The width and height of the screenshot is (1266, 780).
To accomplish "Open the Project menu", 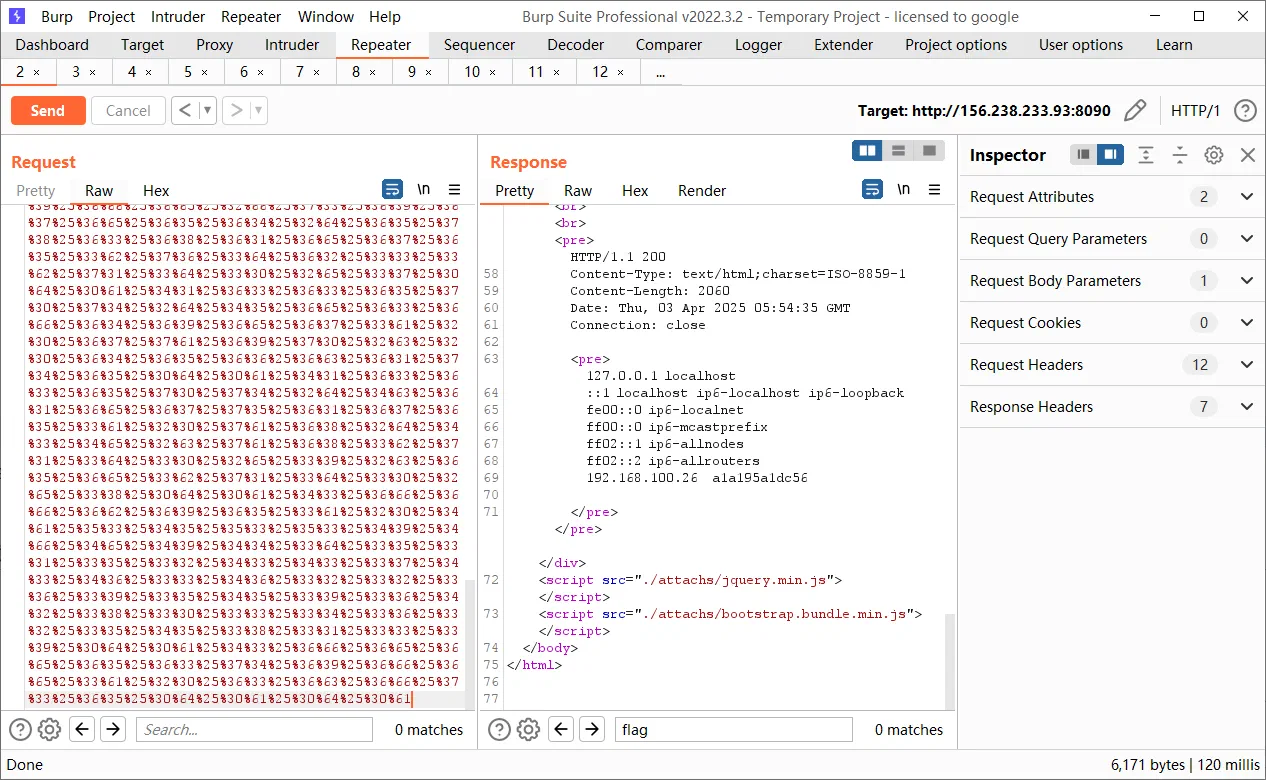I will point(112,16).
